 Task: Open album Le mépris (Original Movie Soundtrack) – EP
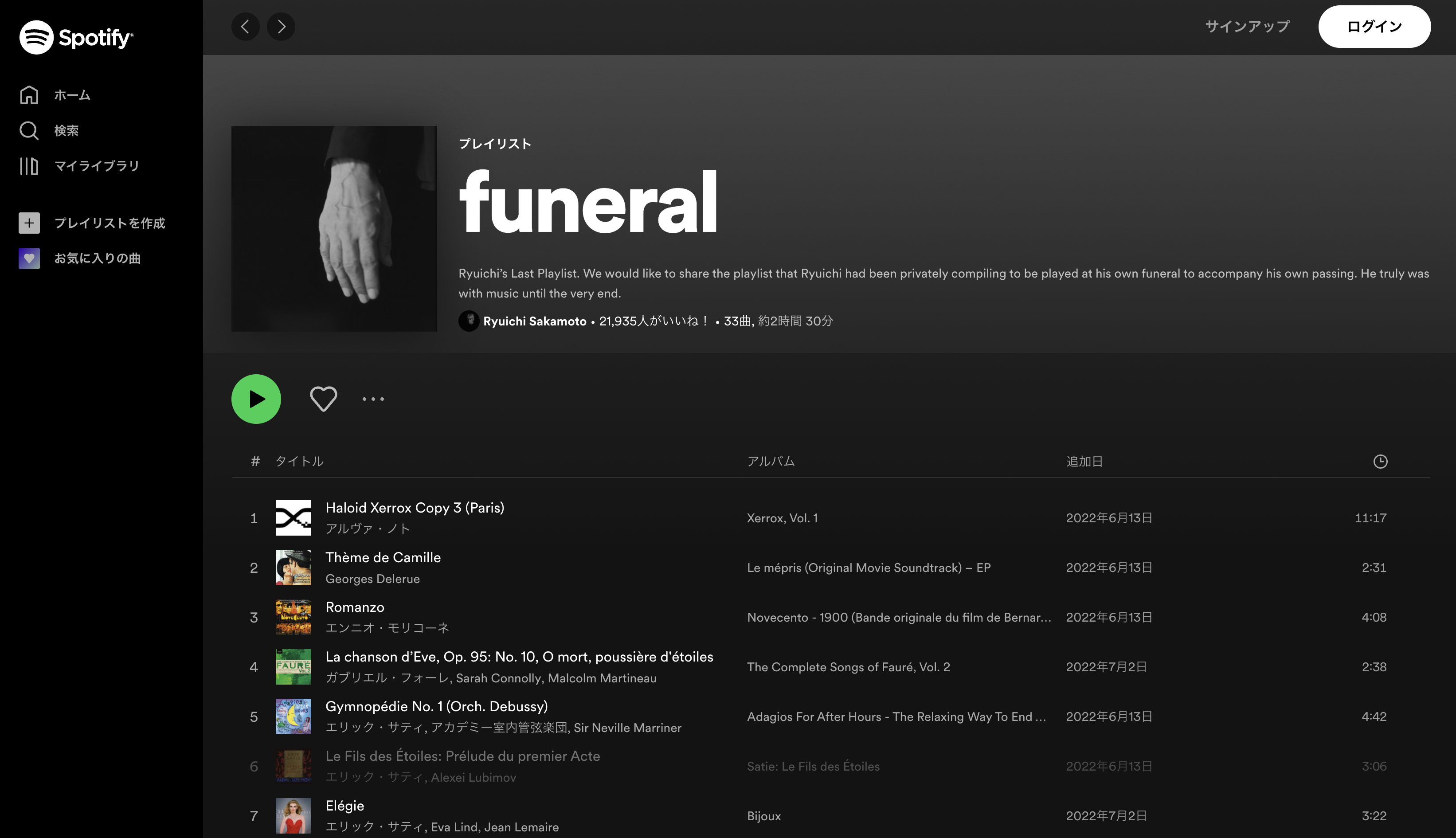(x=869, y=568)
